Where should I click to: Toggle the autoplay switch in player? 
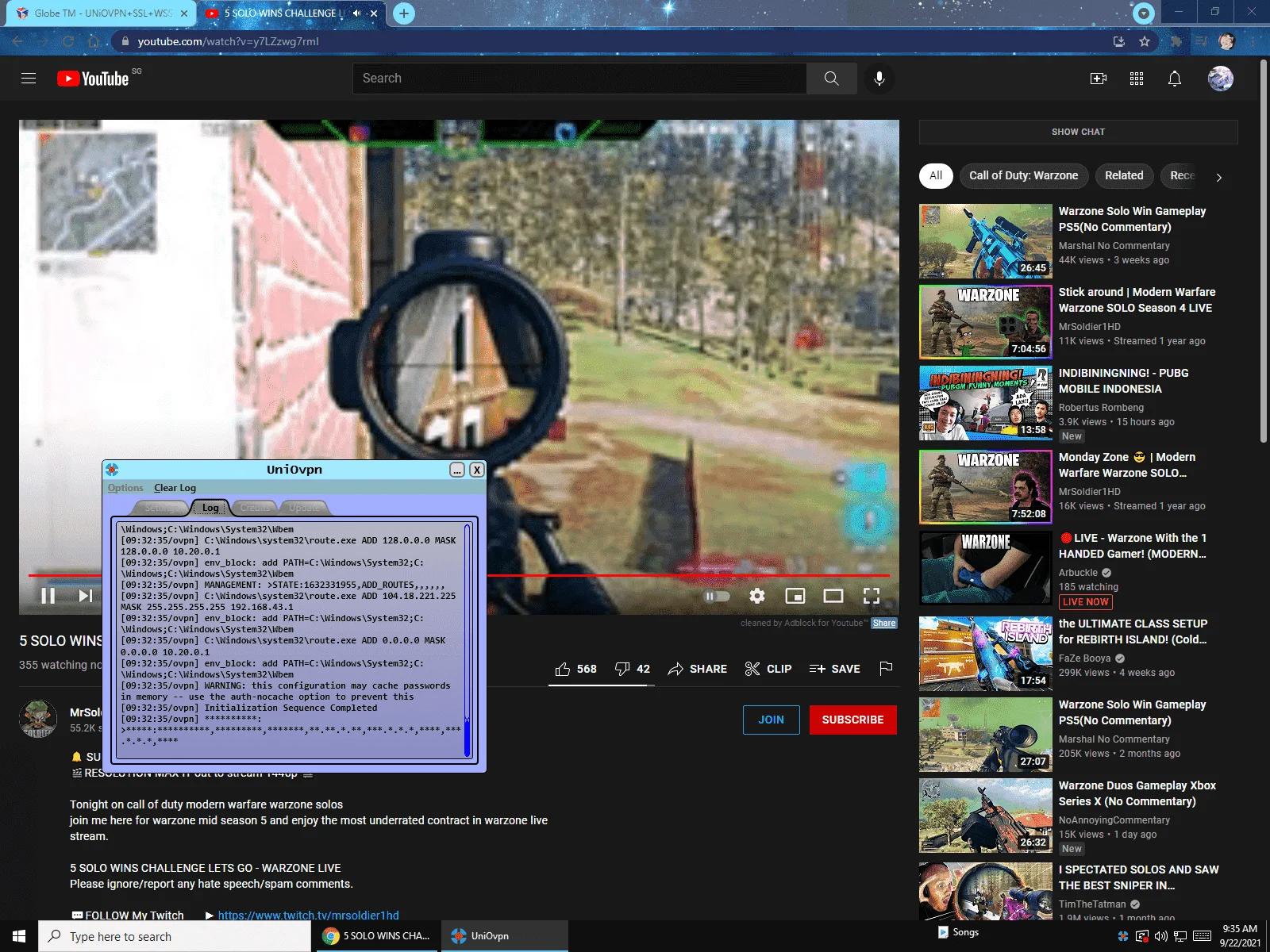pyautogui.click(x=717, y=596)
